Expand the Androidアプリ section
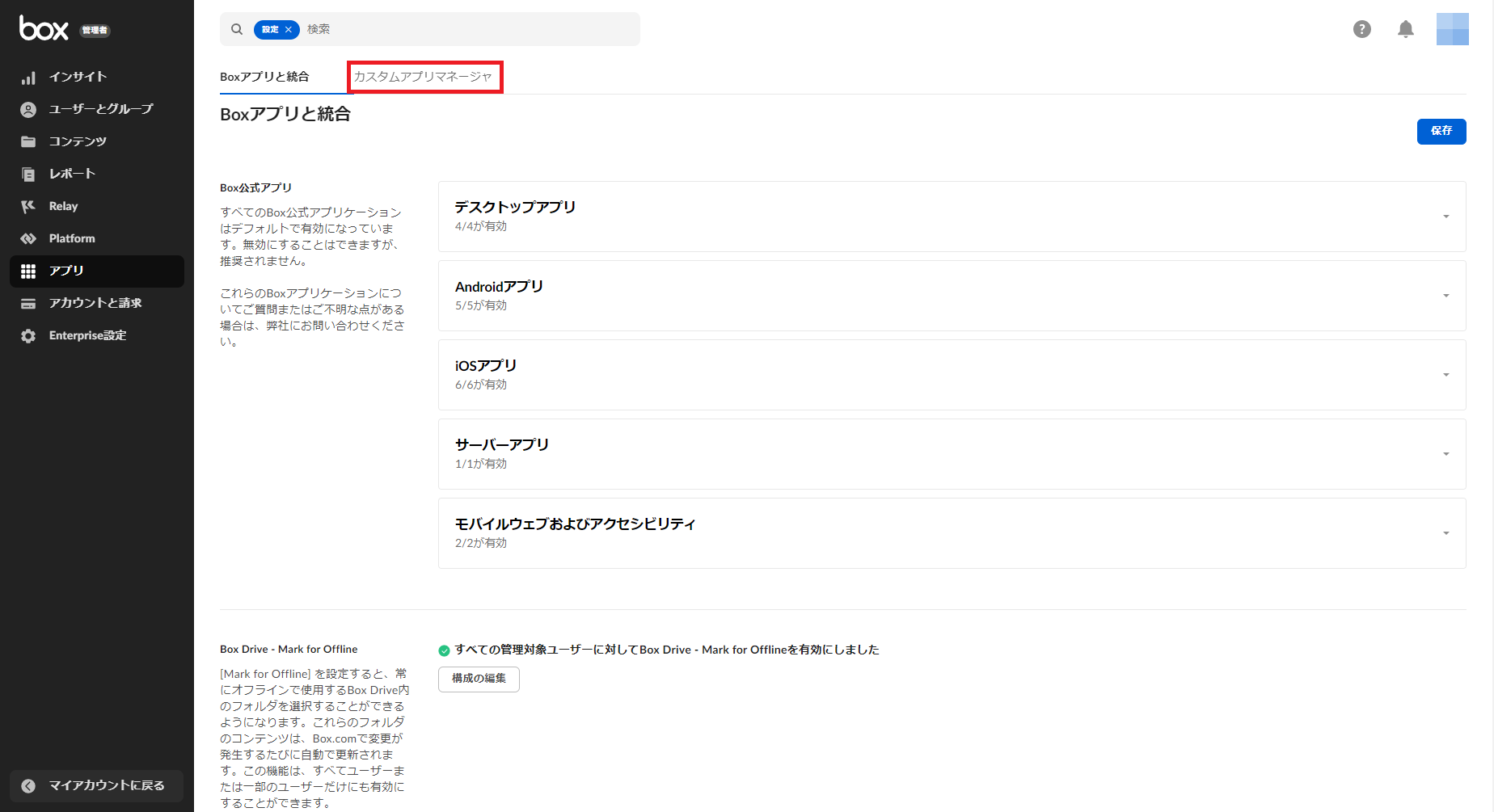This screenshot has height=812, width=1494. point(1445,296)
